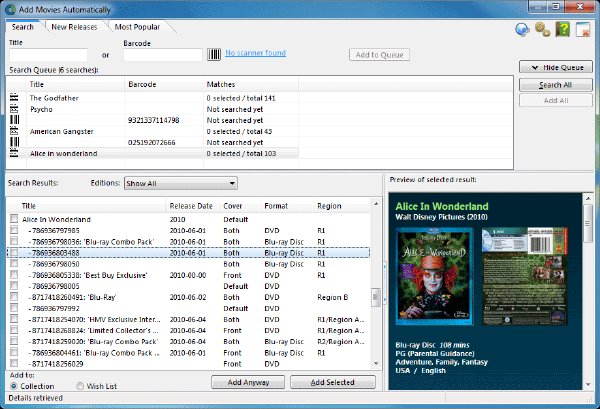The height and width of the screenshot is (409, 600).
Task: Check the box for 786936797985
Action: pyautogui.click(x=14, y=230)
